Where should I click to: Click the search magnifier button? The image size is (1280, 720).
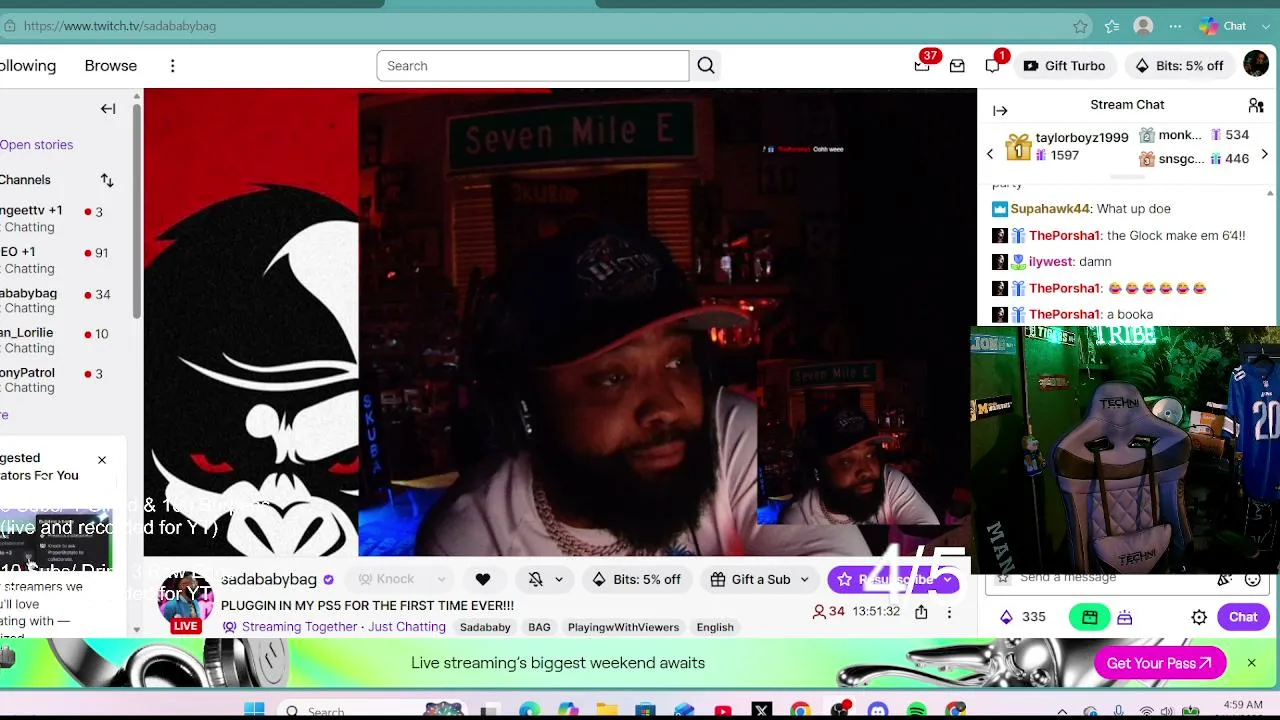[706, 66]
